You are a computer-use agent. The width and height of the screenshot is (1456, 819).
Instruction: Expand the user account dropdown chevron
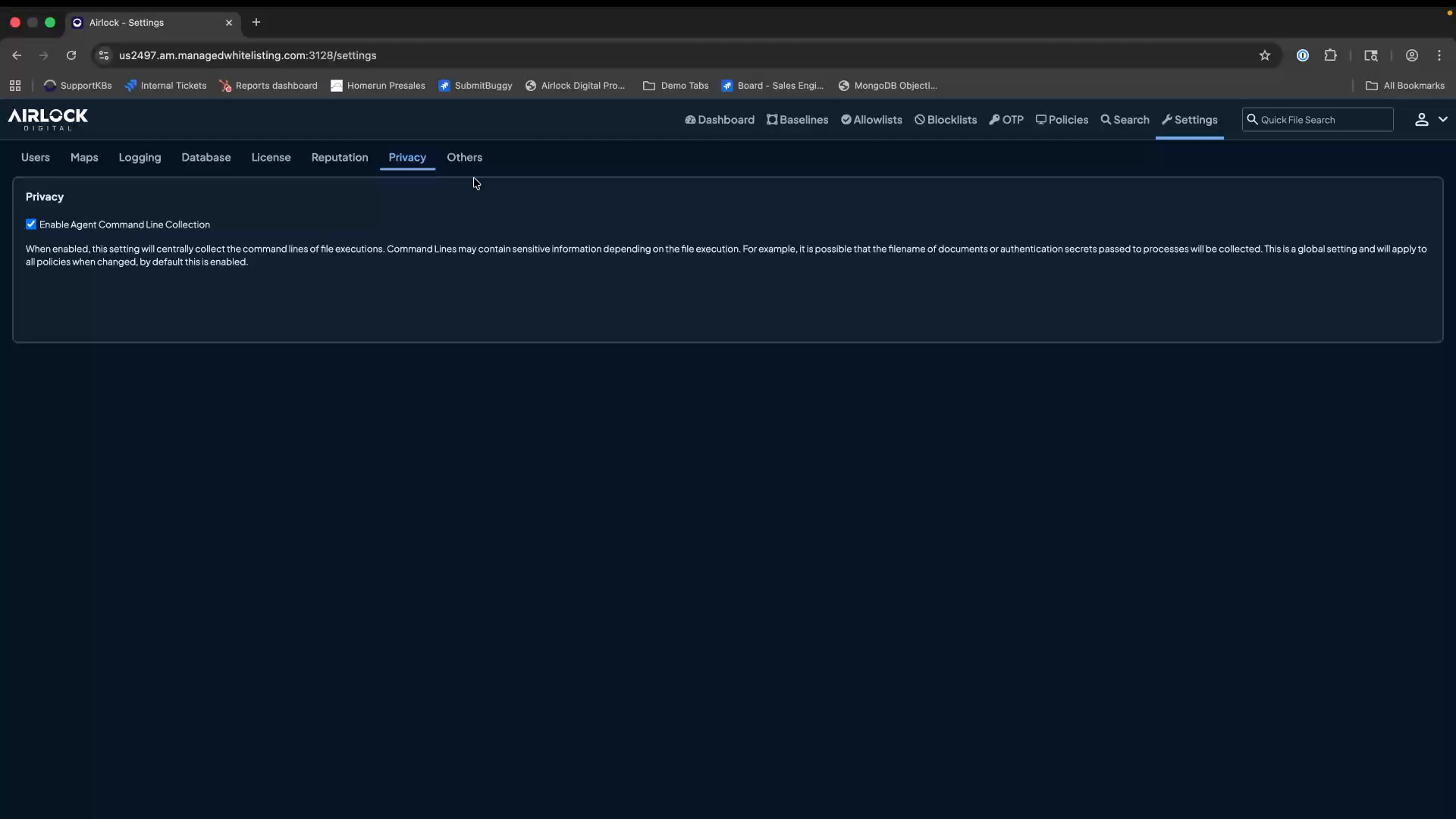(1443, 119)
